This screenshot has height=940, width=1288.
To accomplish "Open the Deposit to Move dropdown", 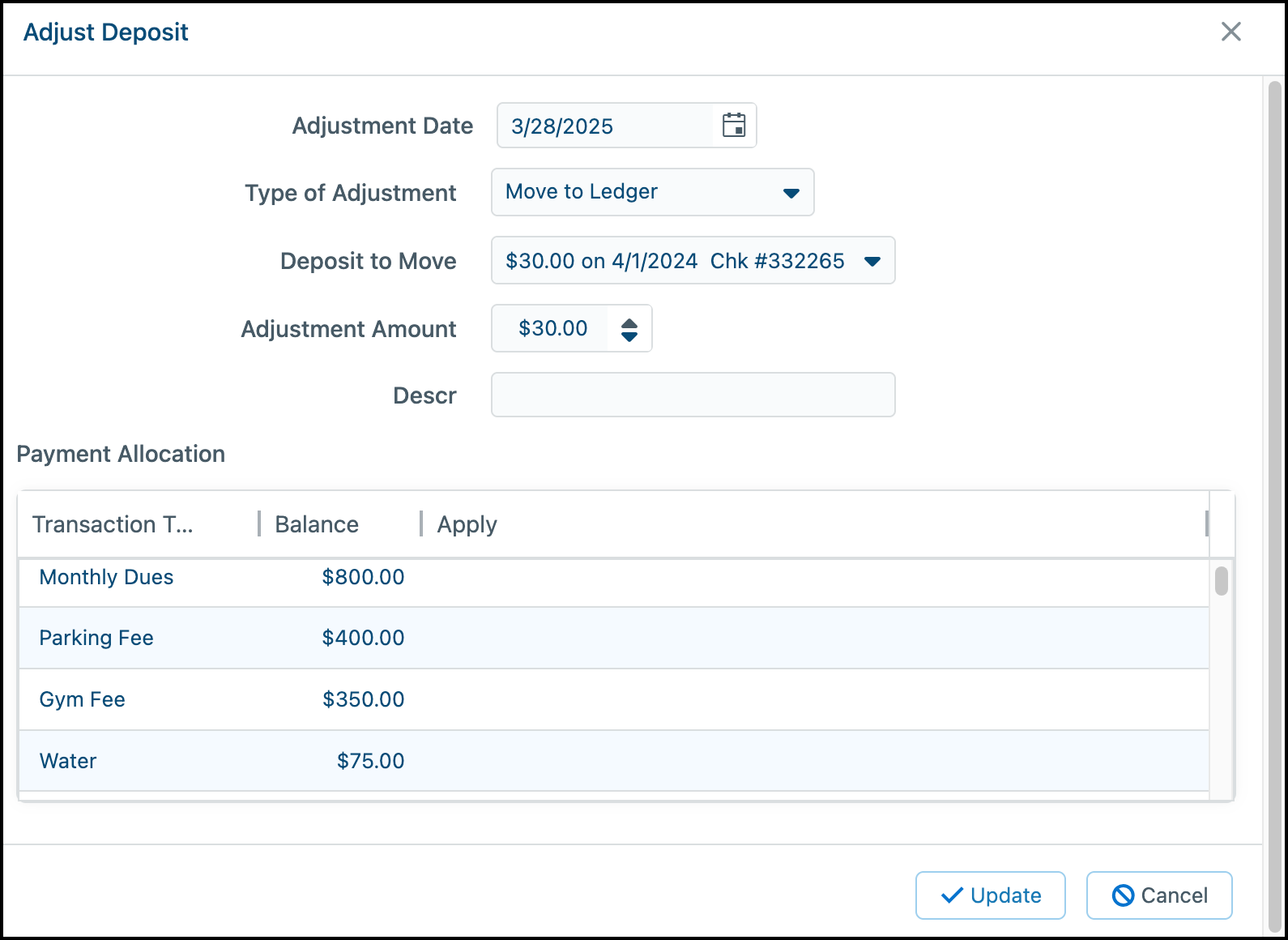I will (693, 260).
